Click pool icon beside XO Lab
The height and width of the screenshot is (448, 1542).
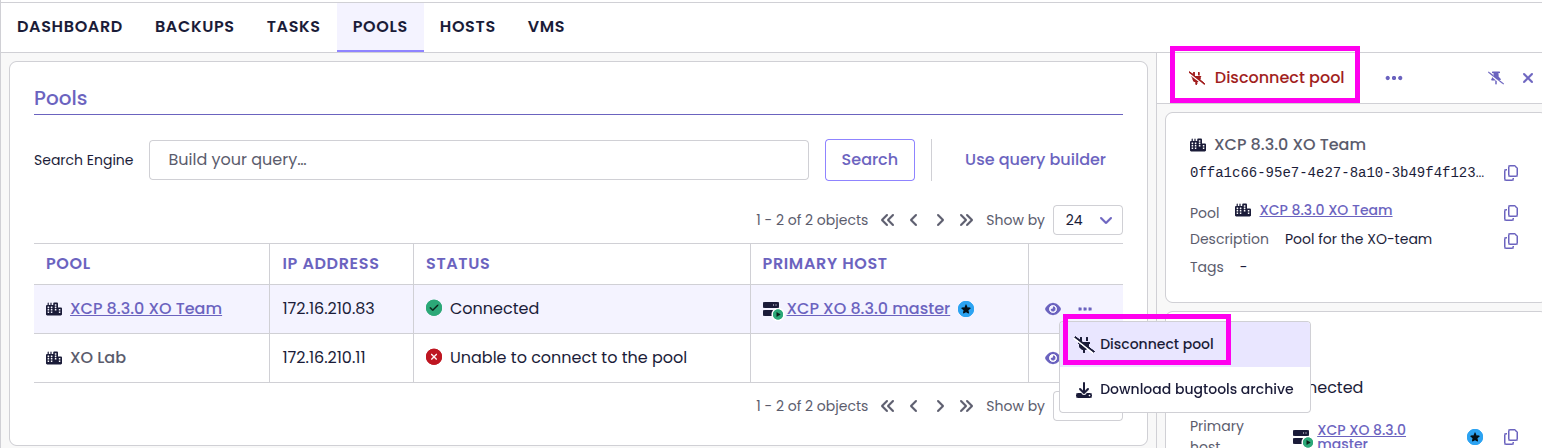pyautogui.click(x=54, y=357)
